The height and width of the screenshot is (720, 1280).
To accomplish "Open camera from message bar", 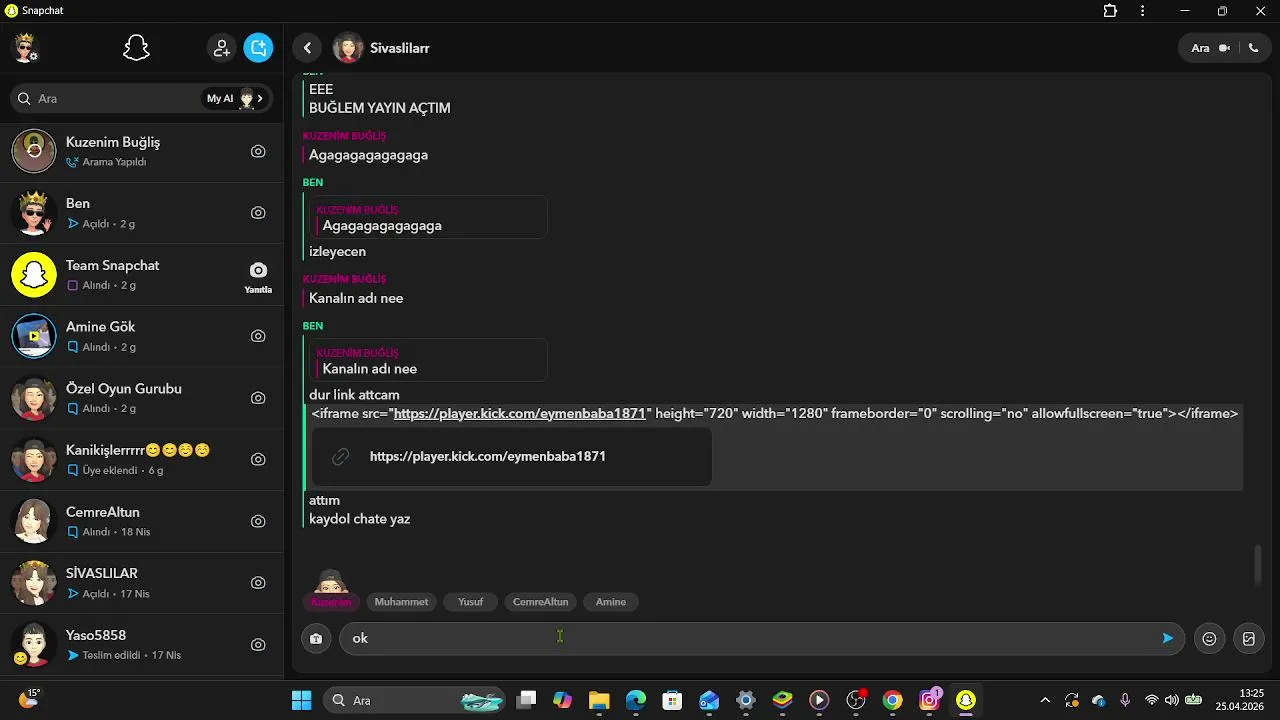I will coord(316,638).
